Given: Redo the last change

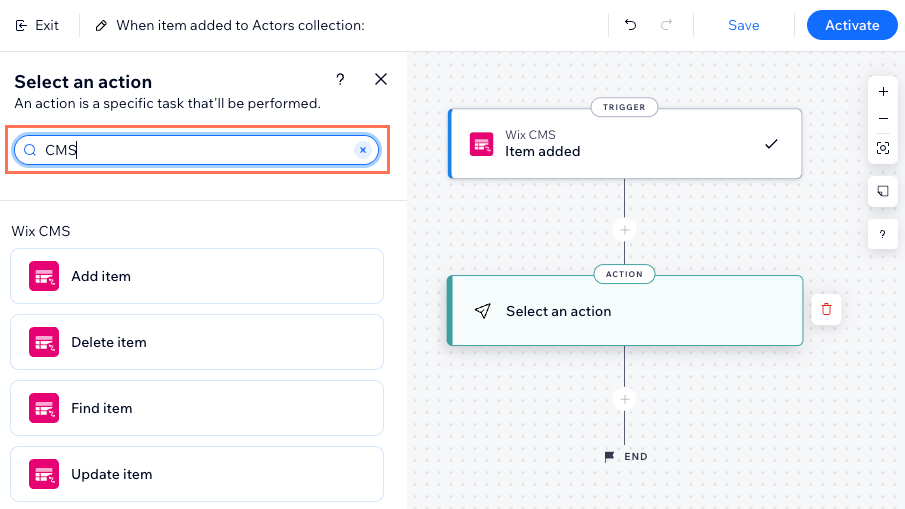Looking at the screenshot, I should (667, 25).
